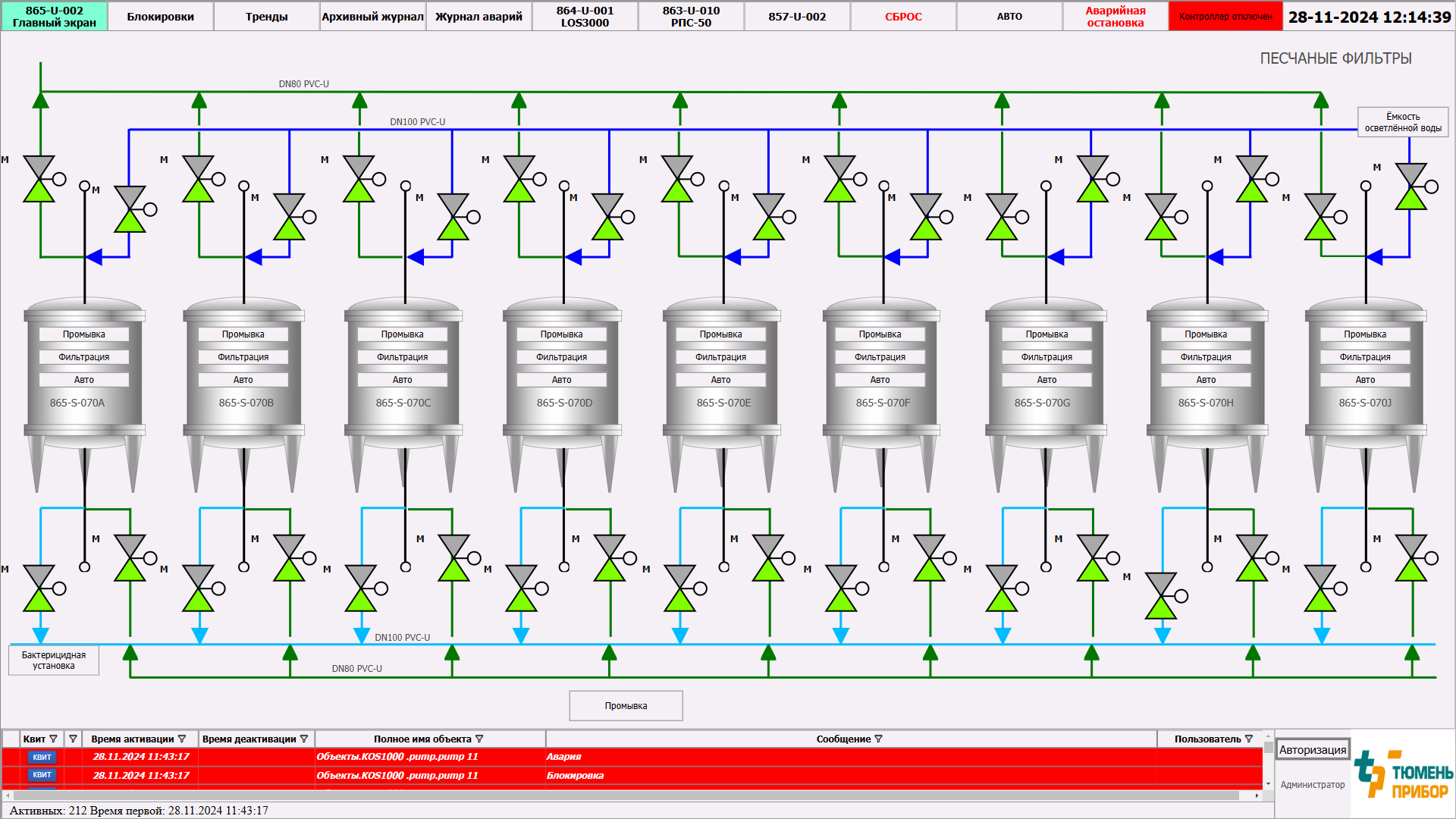
Task: Open the Тренды tab
Action: pos(266,16)
